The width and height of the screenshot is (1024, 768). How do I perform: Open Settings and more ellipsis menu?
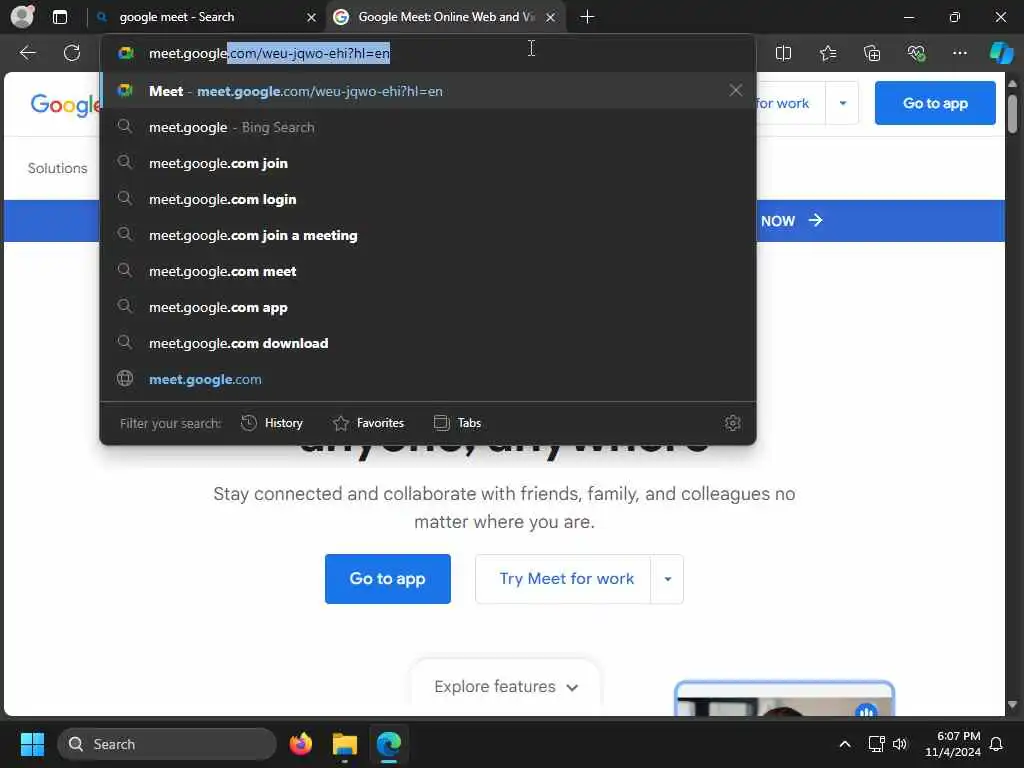click(959, 53)
